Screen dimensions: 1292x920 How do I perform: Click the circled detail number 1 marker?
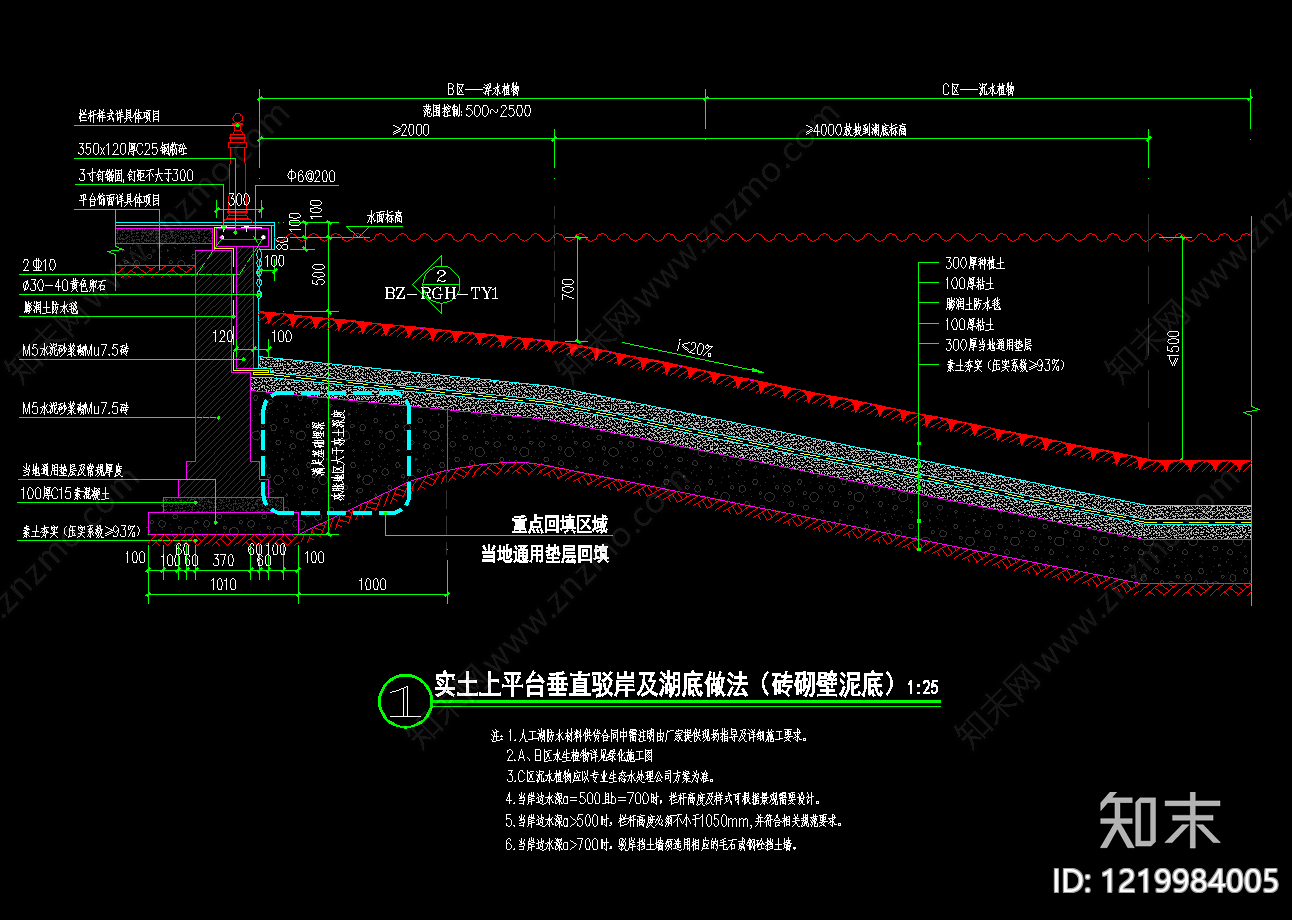(x=404, y=700)
